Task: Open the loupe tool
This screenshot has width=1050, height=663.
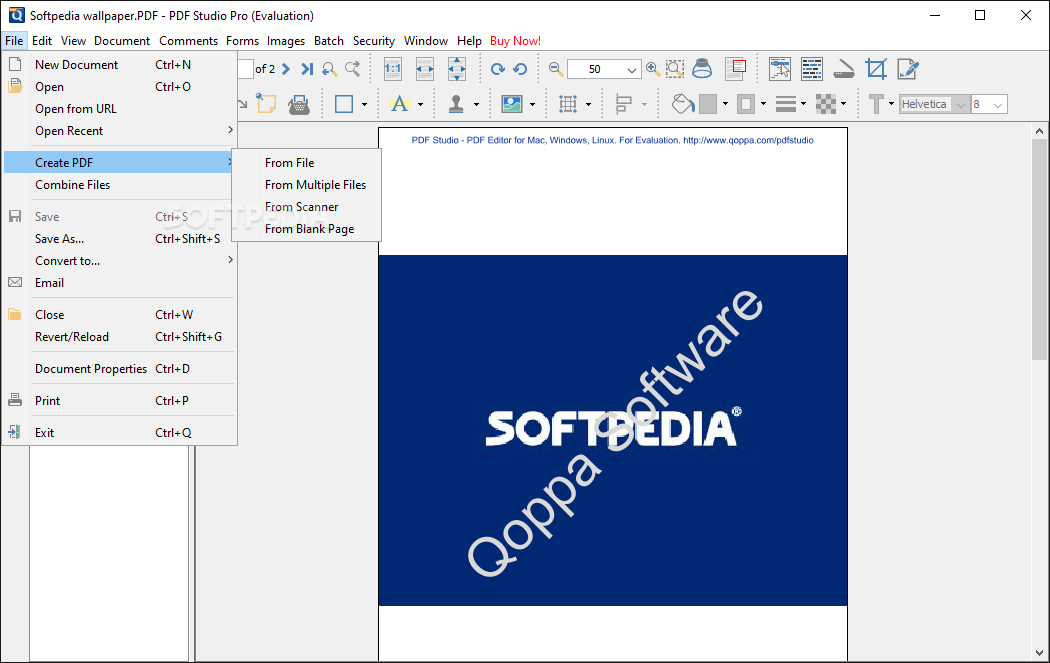Action: pyautogui.click(x=702, y=69)
